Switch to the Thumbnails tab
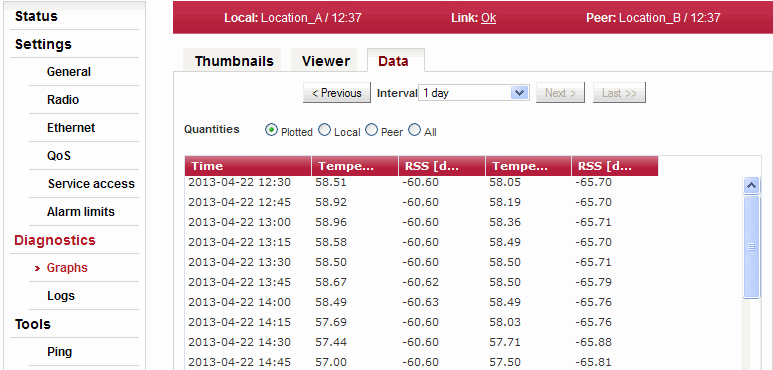The height and width of the screenshot is (370, 773). click(234, 61)
